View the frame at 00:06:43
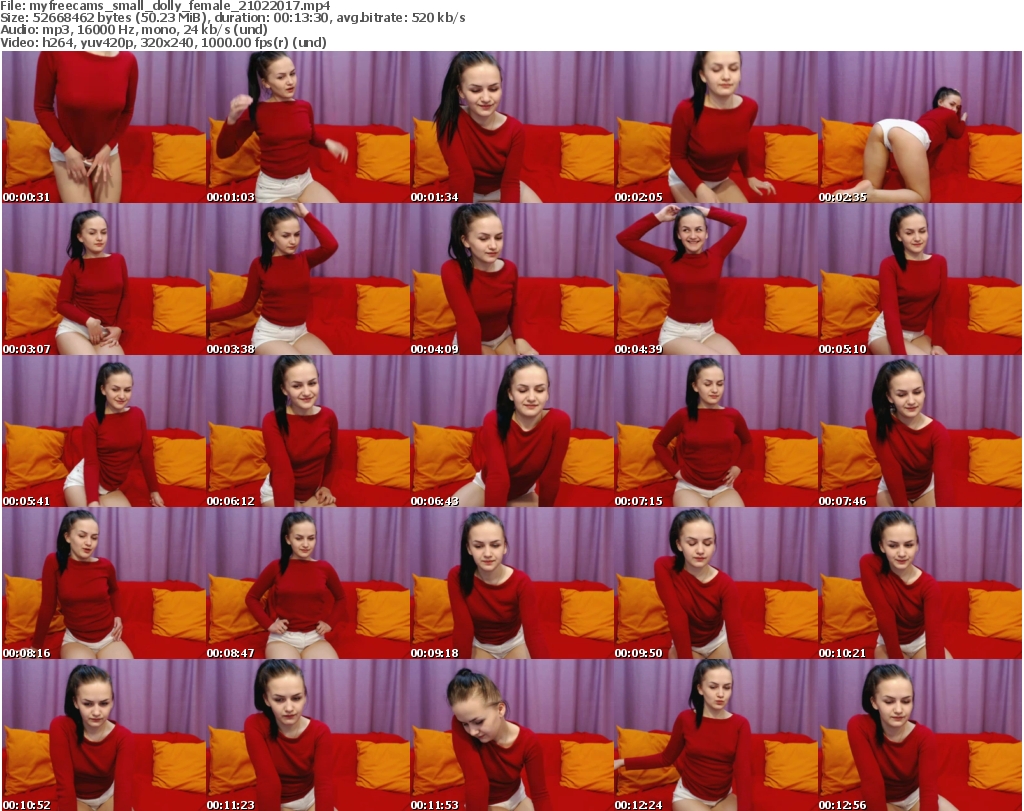Screen dimensions: 1024x811 pos(511,431)
